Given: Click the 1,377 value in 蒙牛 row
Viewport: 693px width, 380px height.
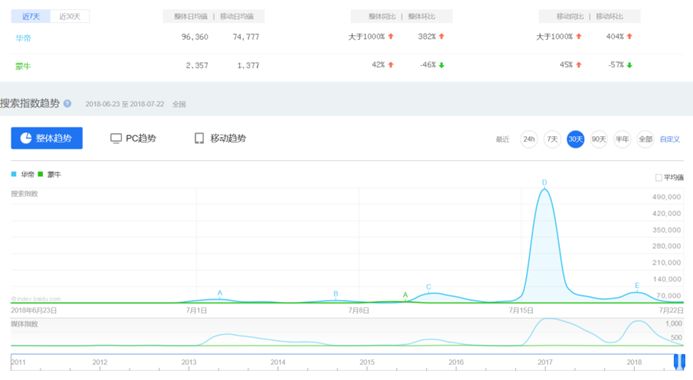Looking at the screenshot, I should (x=248, y=65).
